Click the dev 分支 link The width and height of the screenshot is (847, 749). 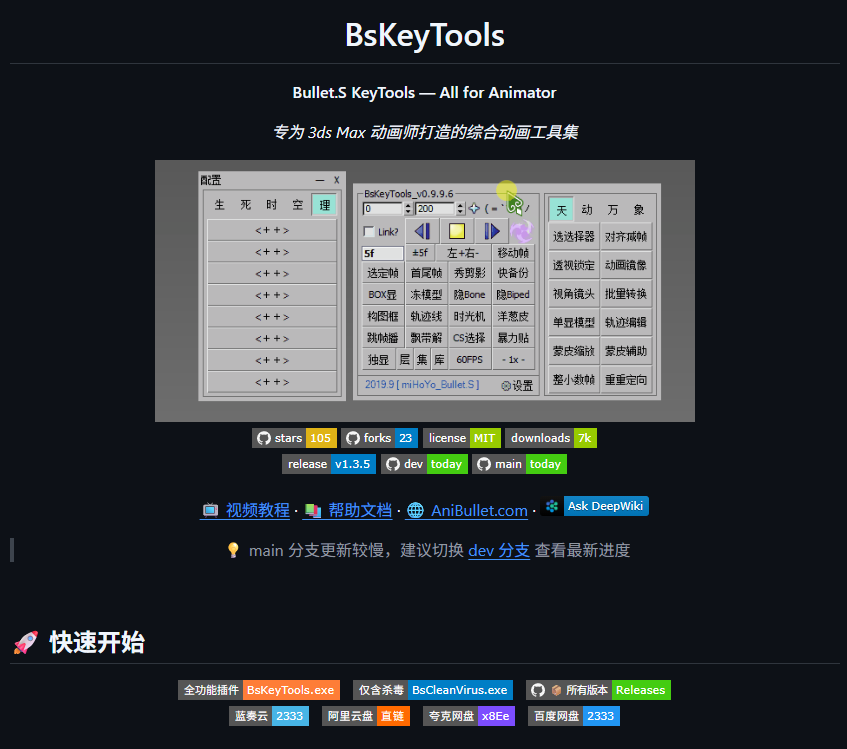499,551
